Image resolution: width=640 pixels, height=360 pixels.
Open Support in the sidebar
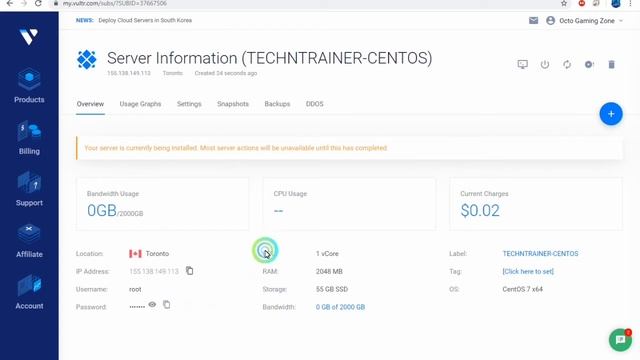[29, 189]
